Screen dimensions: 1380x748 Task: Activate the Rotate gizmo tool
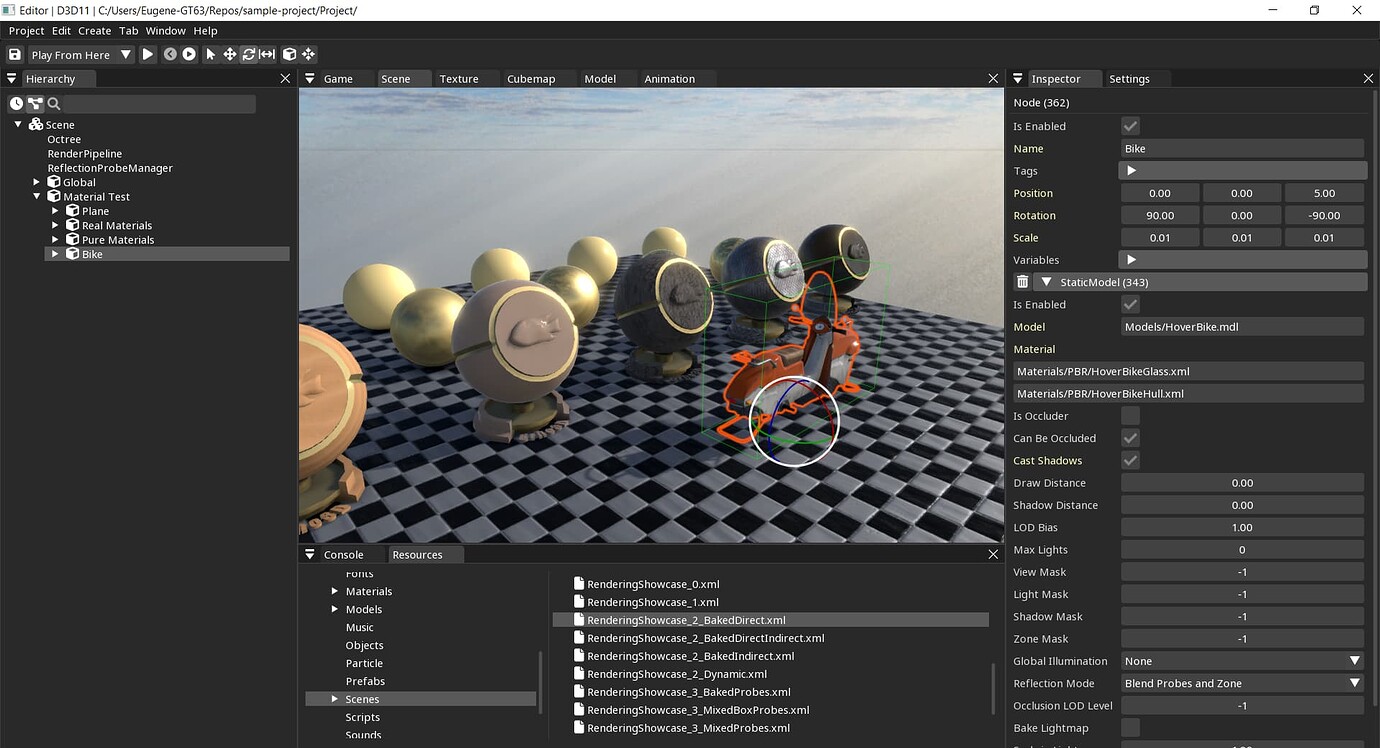click(x=249, y=55)
